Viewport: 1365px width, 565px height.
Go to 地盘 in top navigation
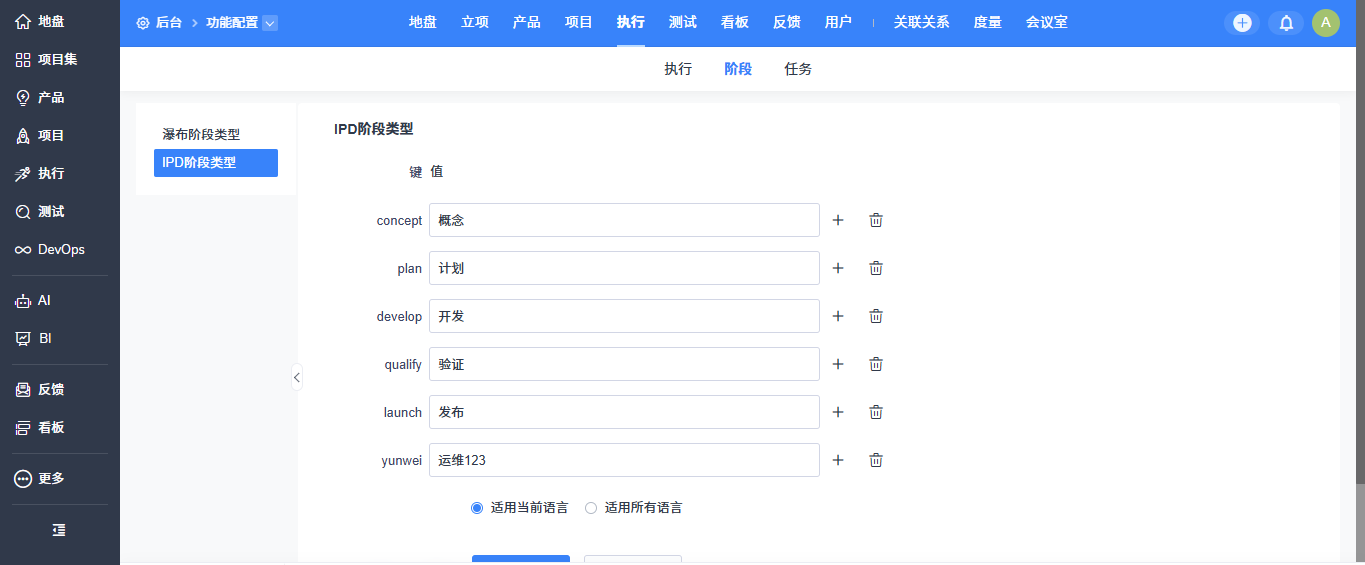pos(423,22)
